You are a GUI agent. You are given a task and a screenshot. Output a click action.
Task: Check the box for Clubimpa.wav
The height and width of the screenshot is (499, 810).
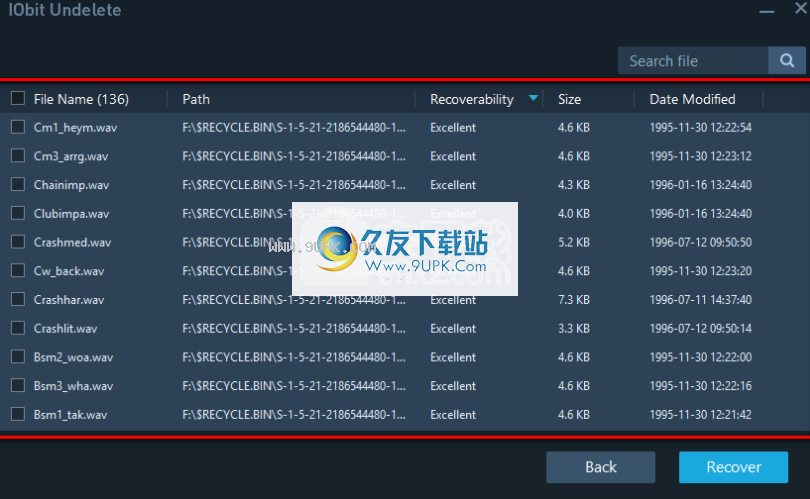point(18,213)
